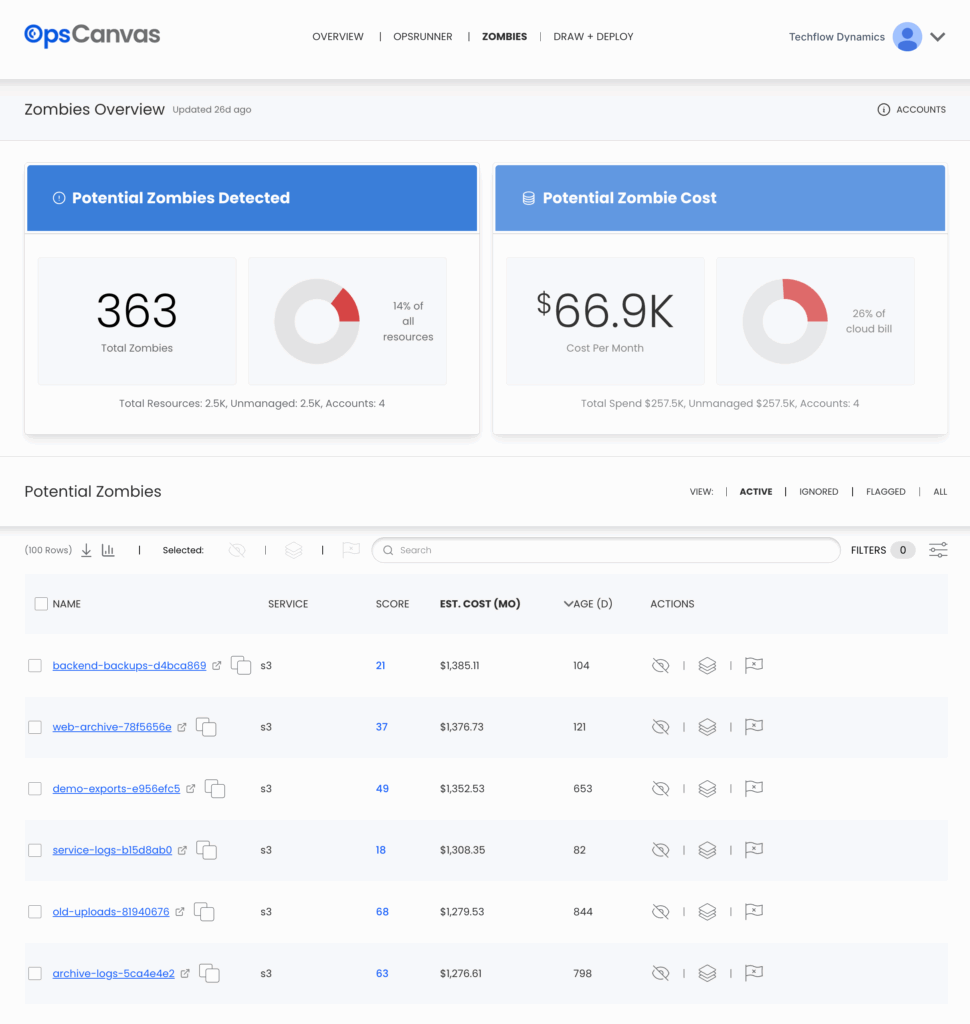The image size is (970, 1024).
Task: Ignore old-uploads-81940676 using the eye icon
Action: click(x=660, y=912)
